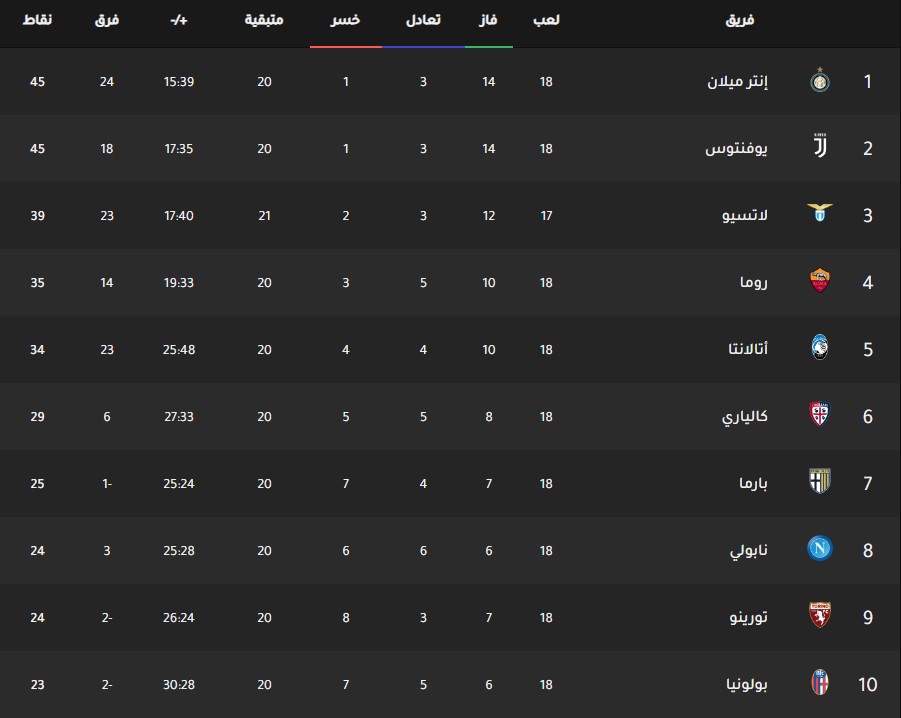Click the Parma club crest
Image resolution: width=901 pixels, height=718 pixels.
point(820,483)
